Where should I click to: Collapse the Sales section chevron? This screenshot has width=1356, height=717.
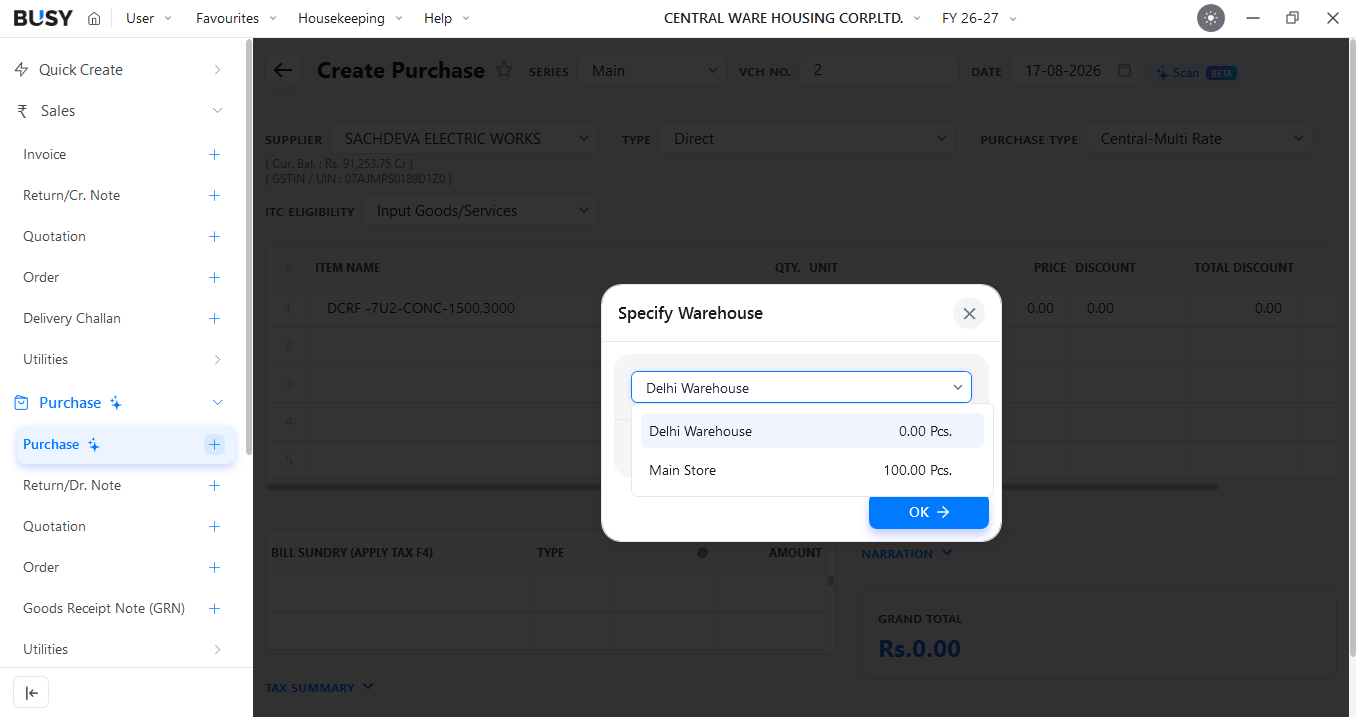click(x=217, y=111)
